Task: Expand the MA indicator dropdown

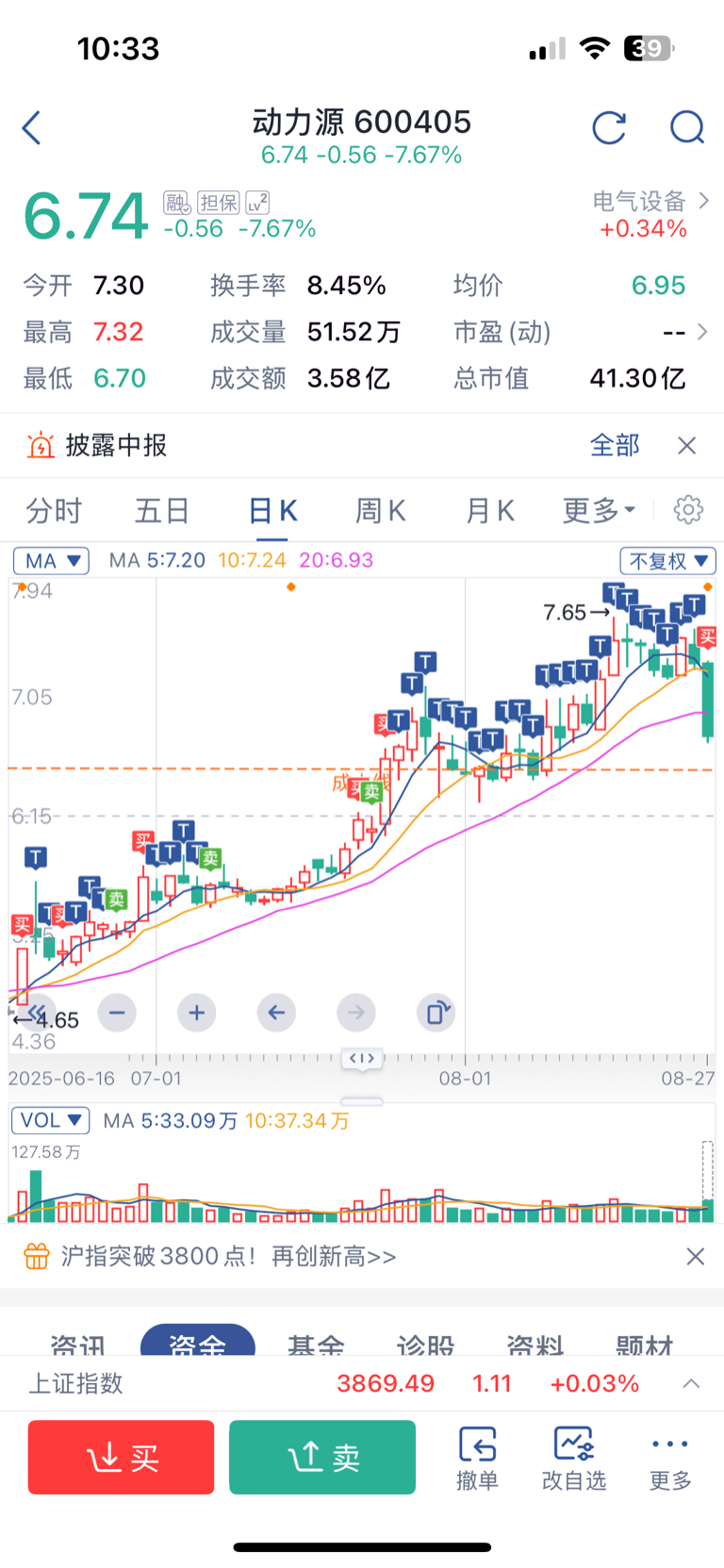Action: pos(51,560)
